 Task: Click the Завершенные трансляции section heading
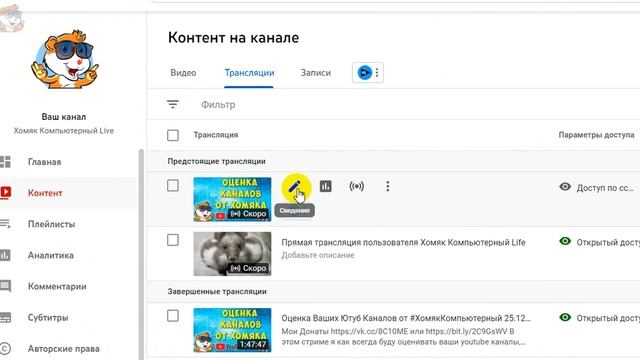(x=217, y=291)
